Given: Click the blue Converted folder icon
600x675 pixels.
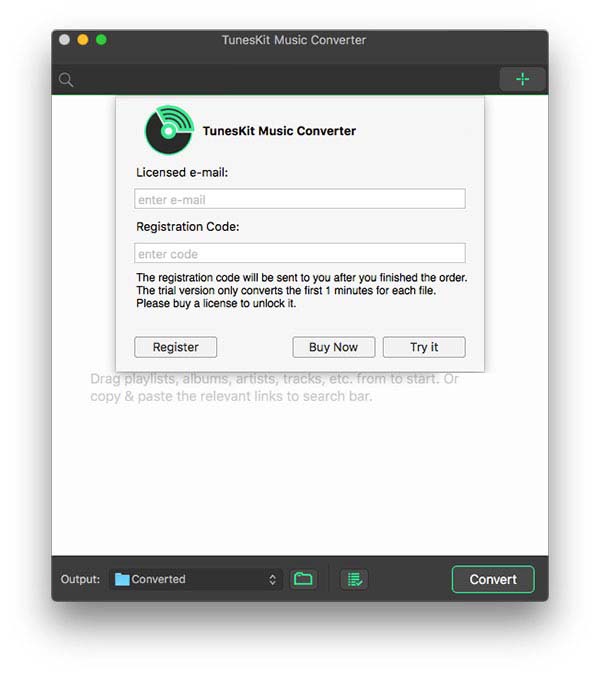Looking at the screenshot, I should [x=122, y=579].
